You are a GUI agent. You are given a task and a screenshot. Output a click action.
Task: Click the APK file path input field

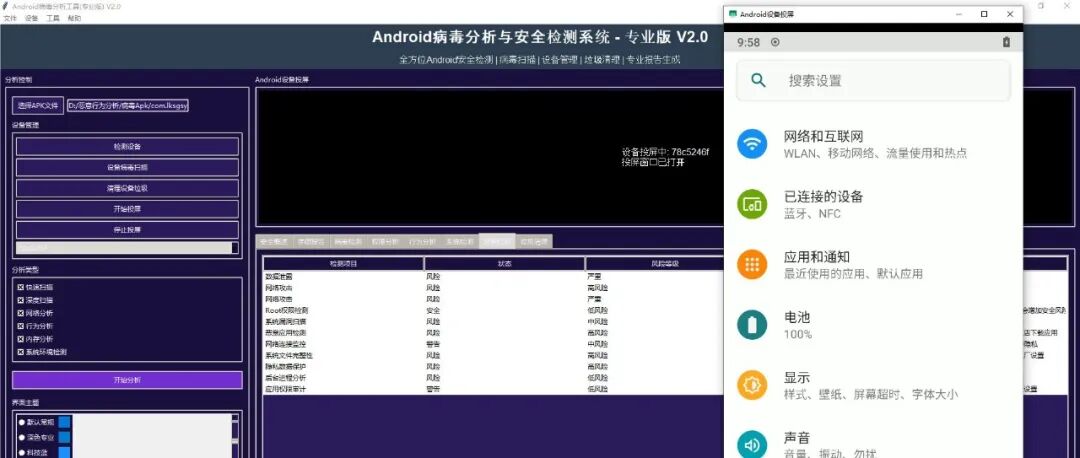click(x=128, y=105)
